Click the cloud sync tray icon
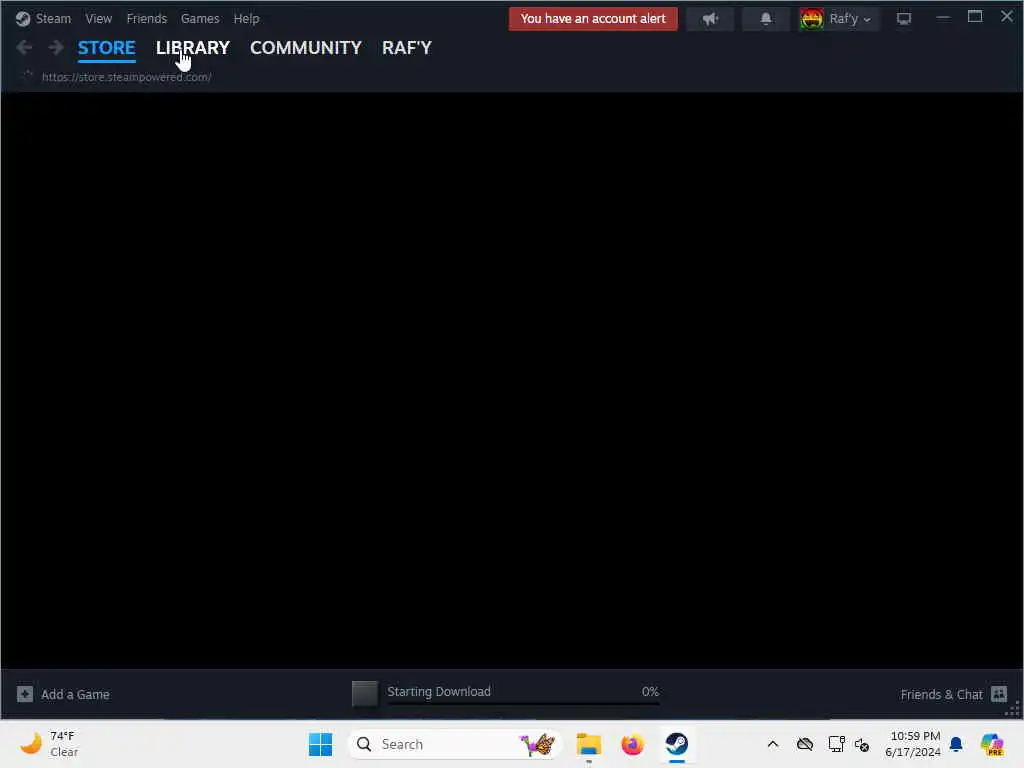Viewport: 1024px width, 768px height. 805,744
